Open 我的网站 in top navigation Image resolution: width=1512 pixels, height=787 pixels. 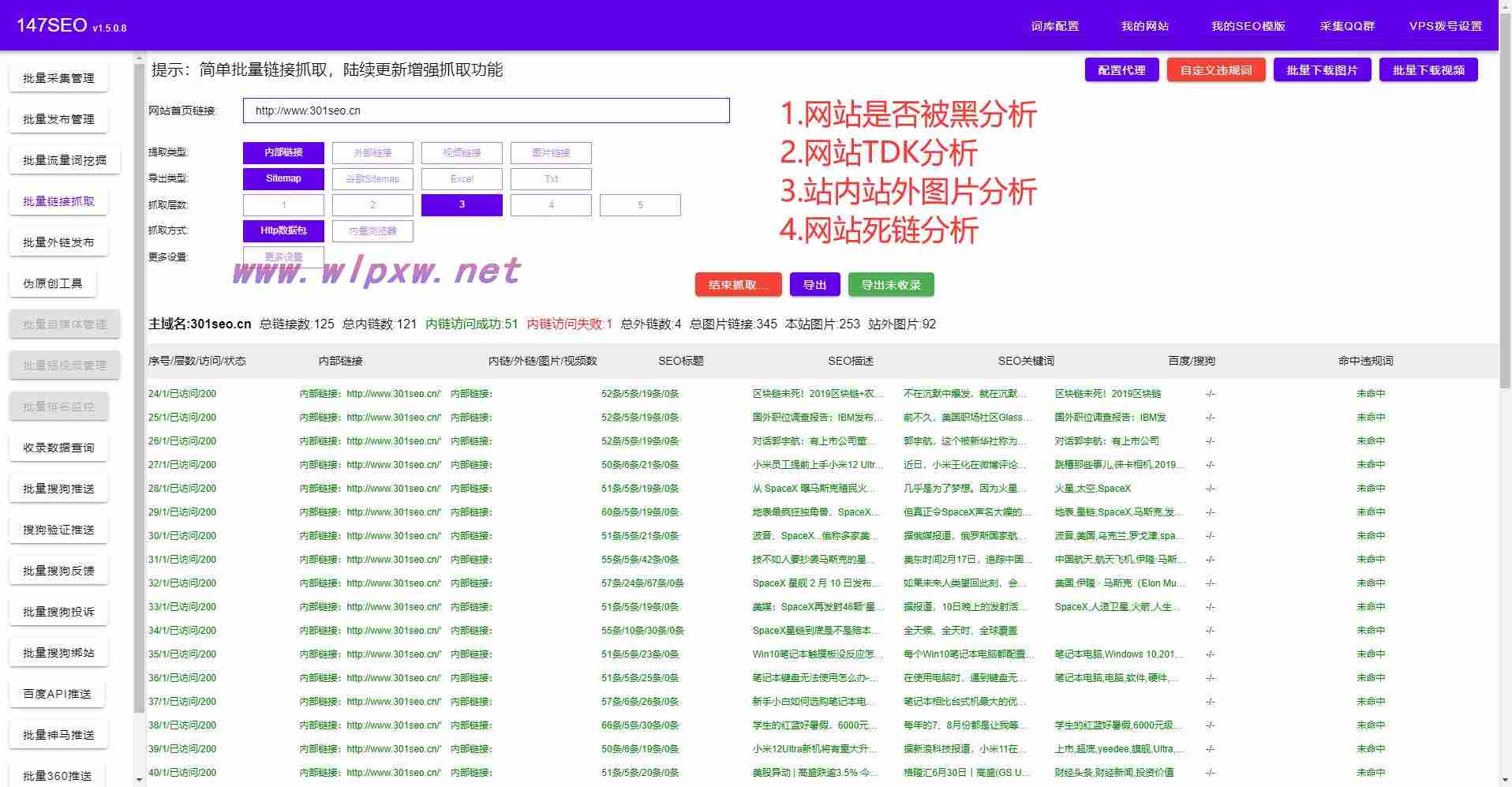[1144, 26]
